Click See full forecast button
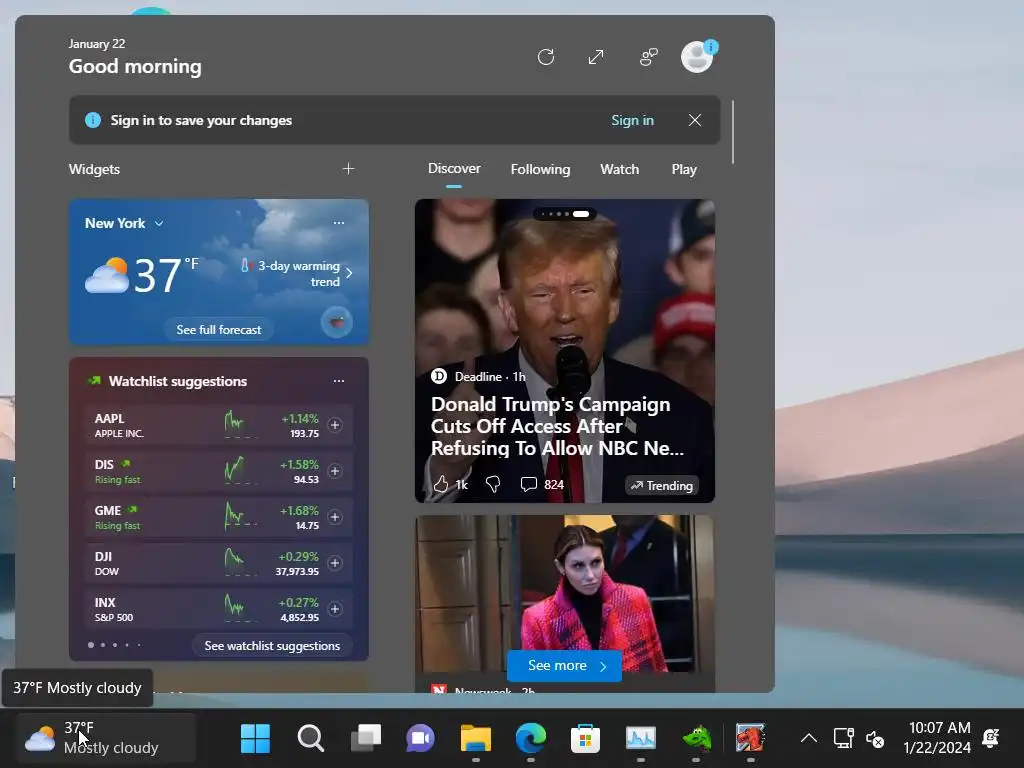This screenshot has height=768, width=1024. pos(219,330)
